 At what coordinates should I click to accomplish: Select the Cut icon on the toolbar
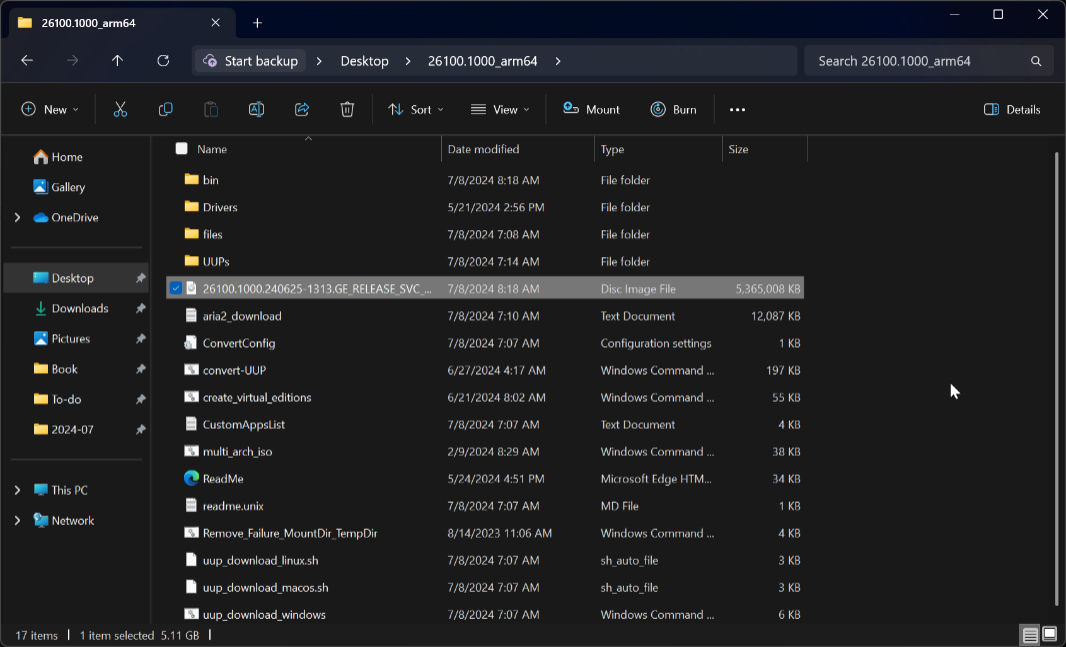(x=120, y=109)
